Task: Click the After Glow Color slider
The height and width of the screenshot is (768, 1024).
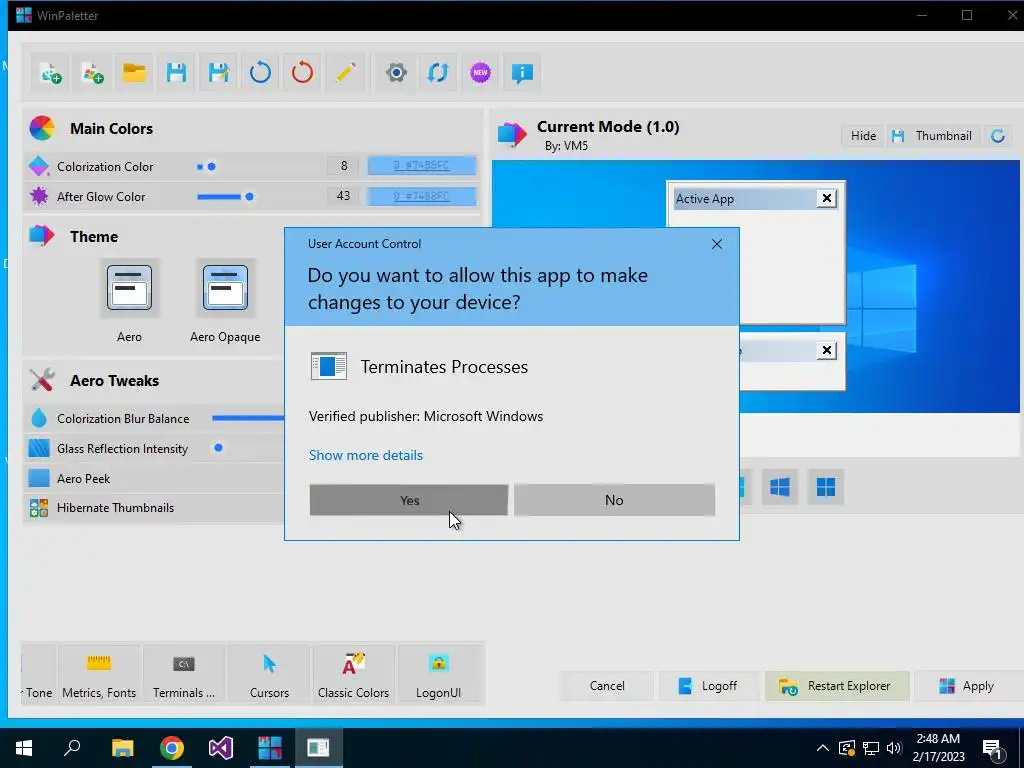Action: (258, 197)
